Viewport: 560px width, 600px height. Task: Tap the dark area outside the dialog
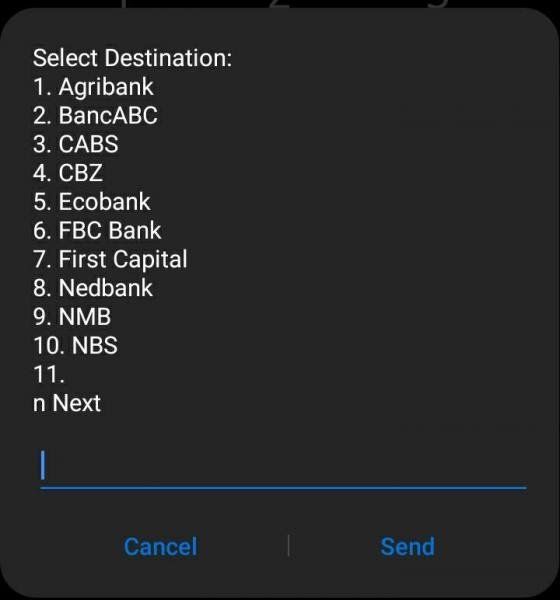pos(279,4)
